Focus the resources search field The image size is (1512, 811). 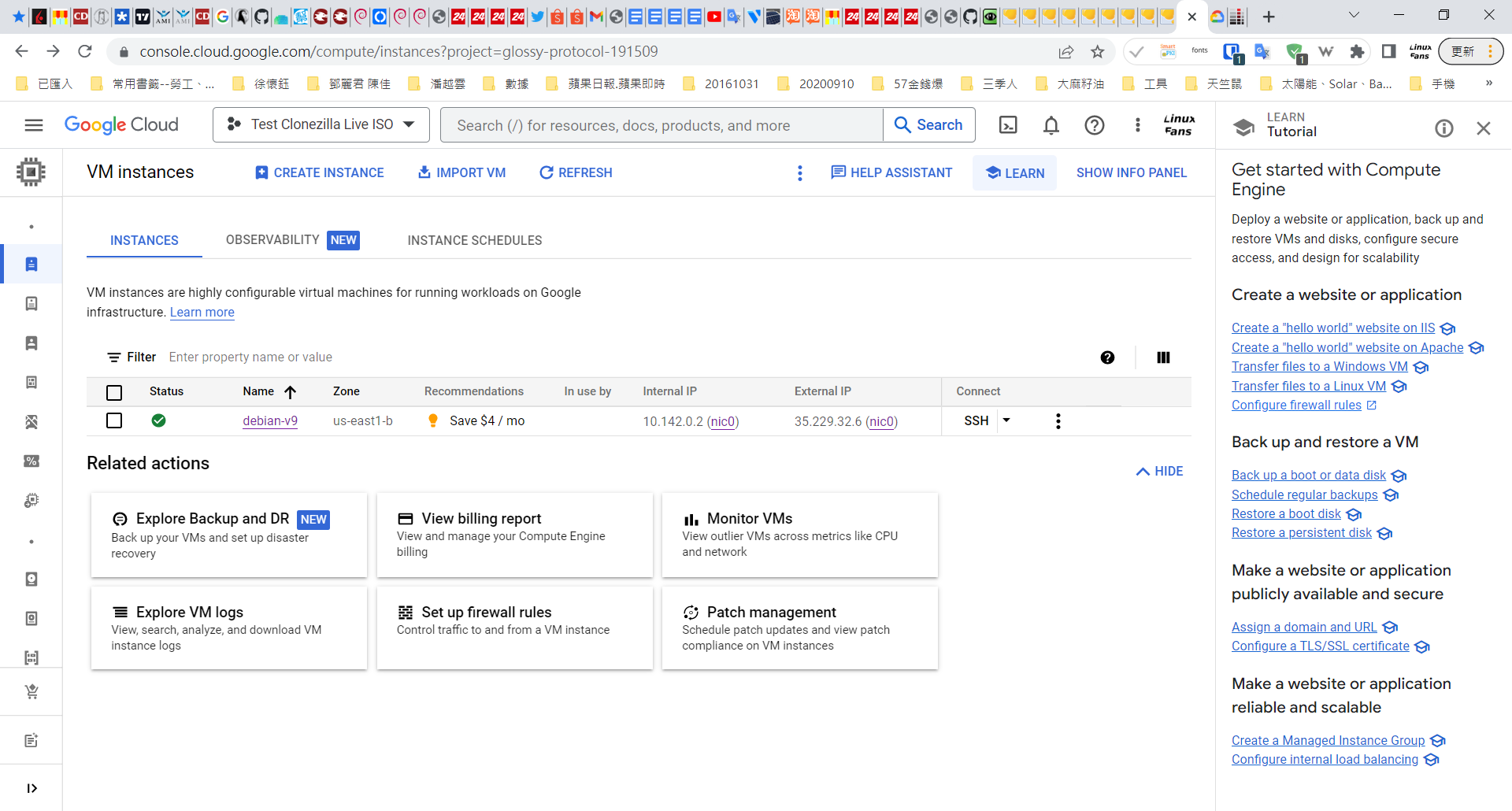point(661,125)
